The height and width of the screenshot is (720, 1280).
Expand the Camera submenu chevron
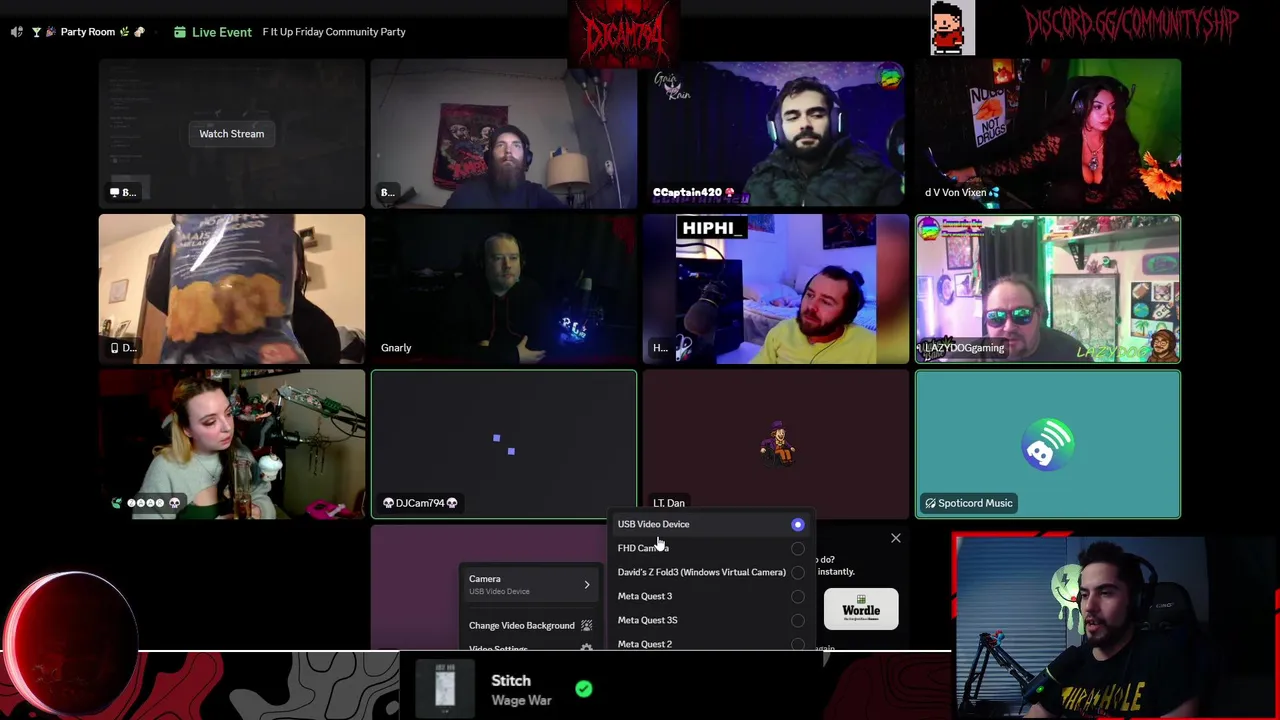click(x=587, y=584)
